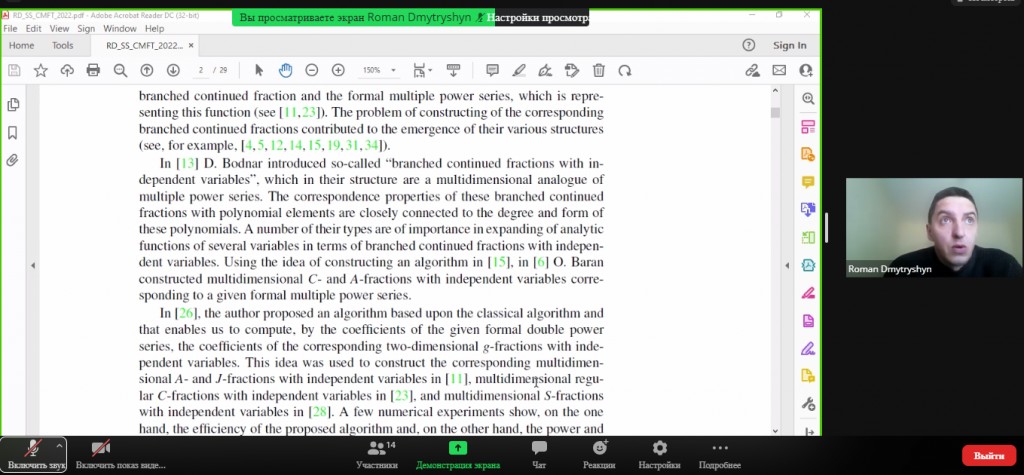Click the Print file icon

[93, 70]
